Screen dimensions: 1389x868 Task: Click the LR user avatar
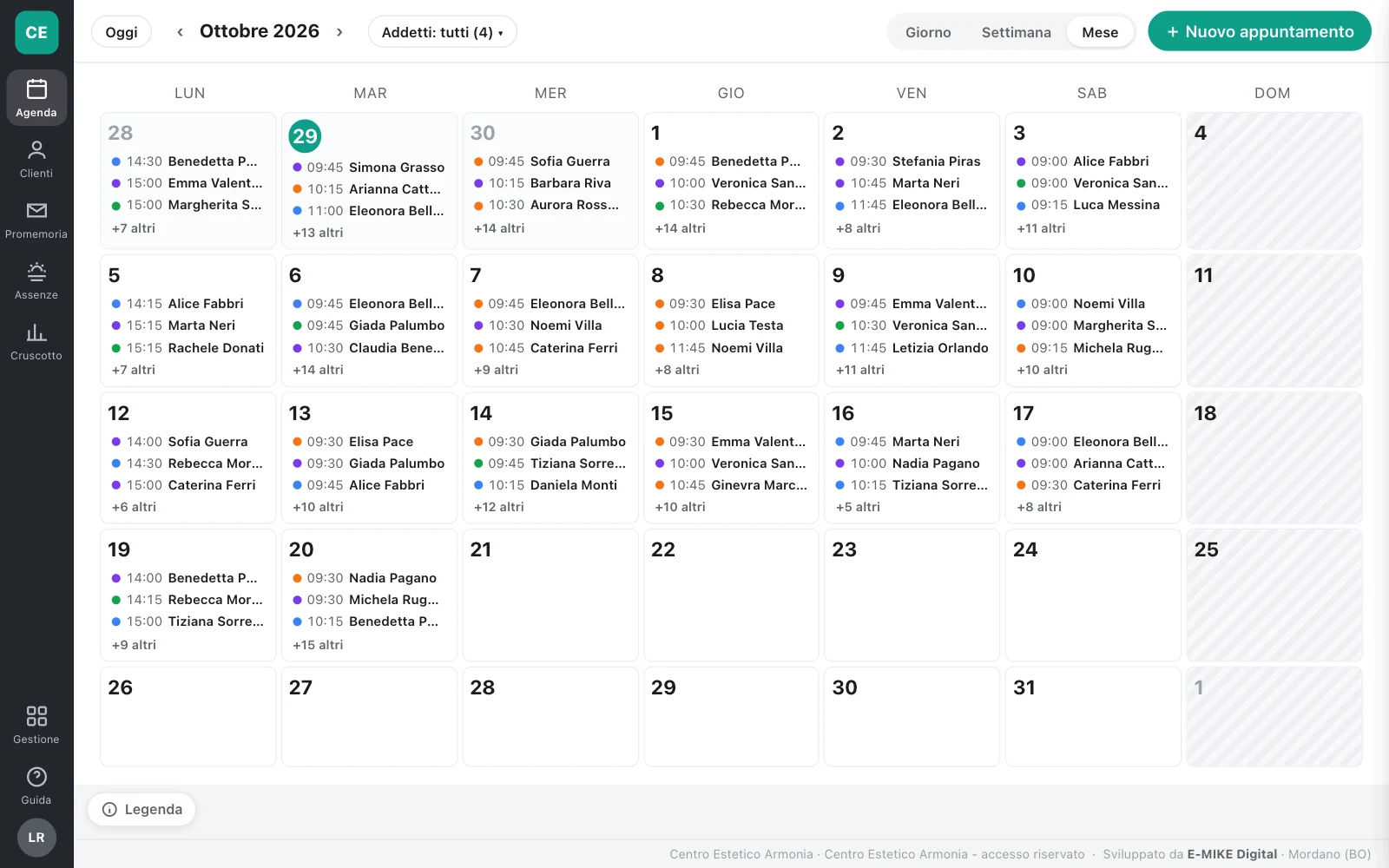click(36, 838)
